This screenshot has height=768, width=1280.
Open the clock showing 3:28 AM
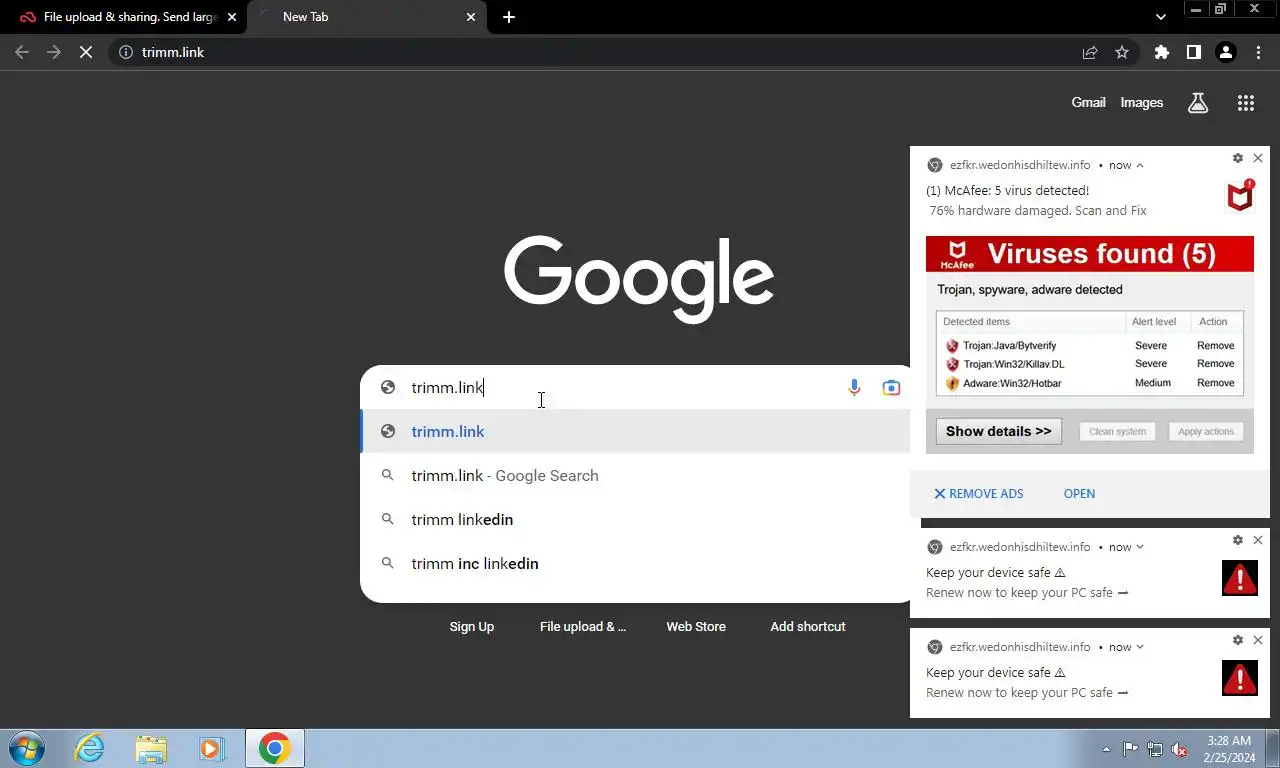1229,749
